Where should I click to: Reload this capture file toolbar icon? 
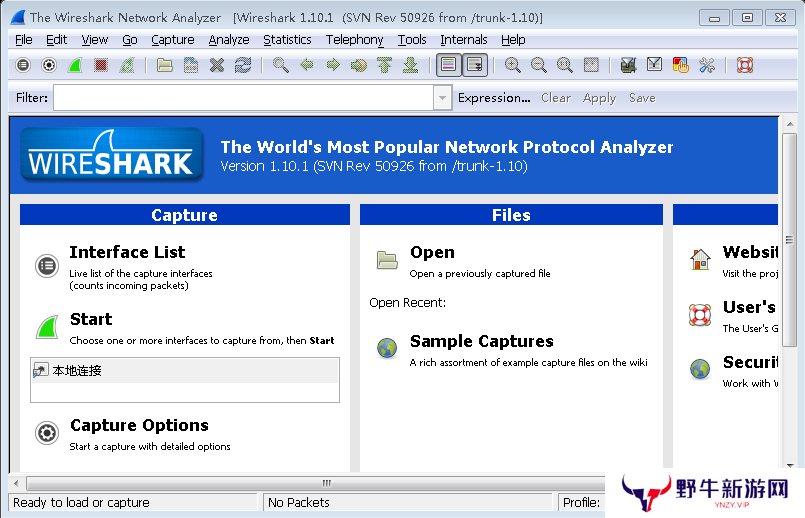pyautogui.click(x=243, y=65)
